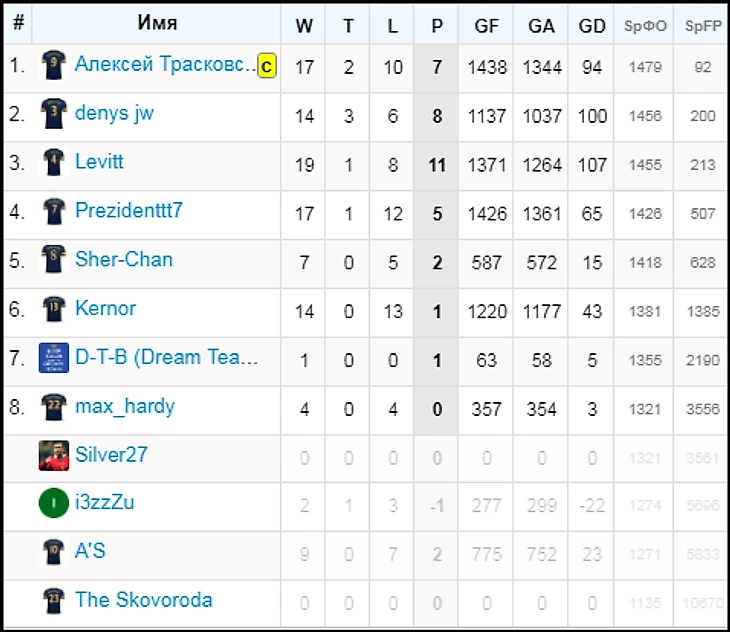Sort table by W column header
Screen dimensions: 730x632
point(304,26)
